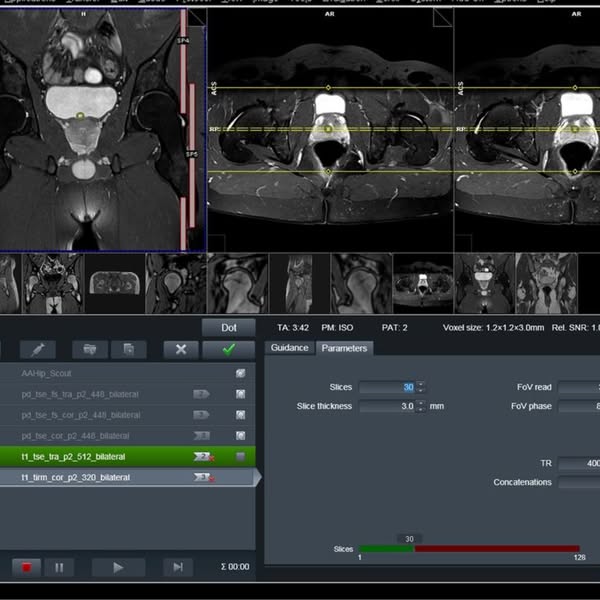Click lower diamond handle in the right axial view
Viewport: 600px width, 600px height.
(575, 171)
